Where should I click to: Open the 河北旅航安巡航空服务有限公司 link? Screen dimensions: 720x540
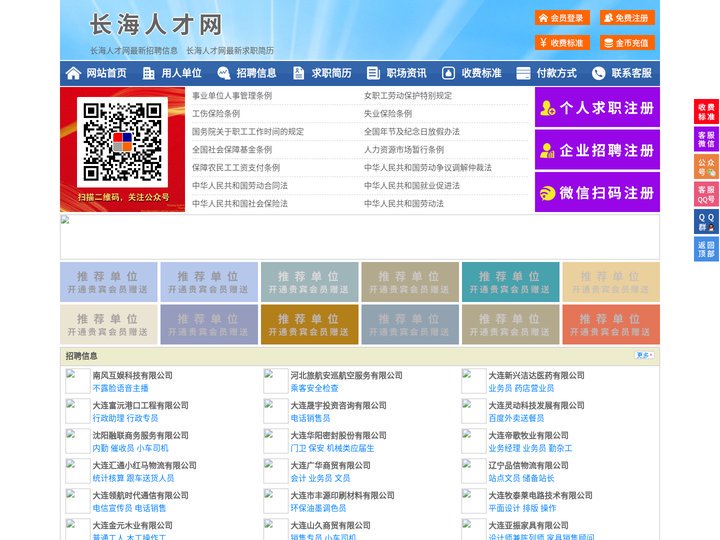(x=347, y=375)
